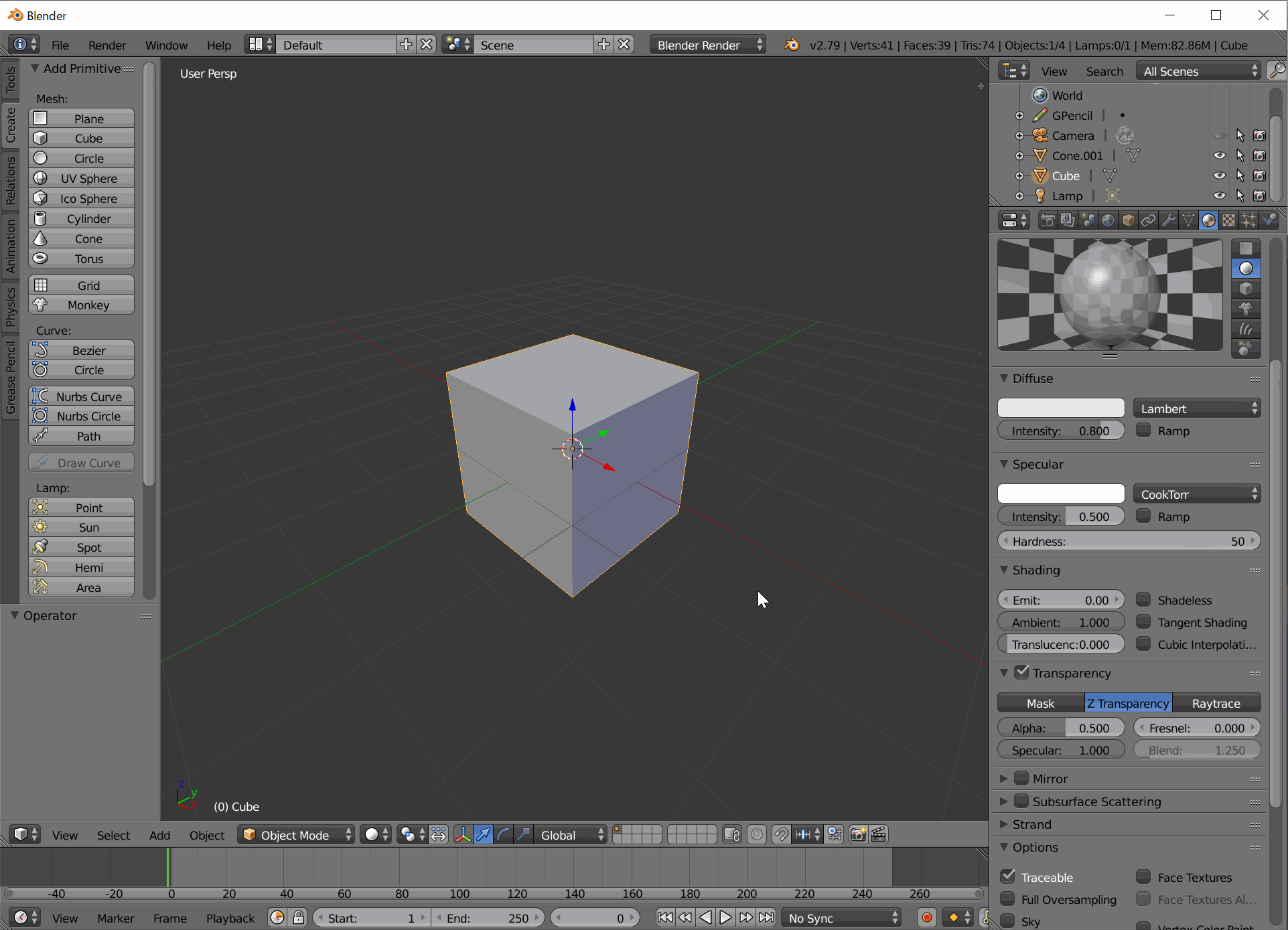Image resolution: width=1288 pixels, height=930 pixels.
Task: Click the OpenGL render image camera icon
Action: click(857, 834)
